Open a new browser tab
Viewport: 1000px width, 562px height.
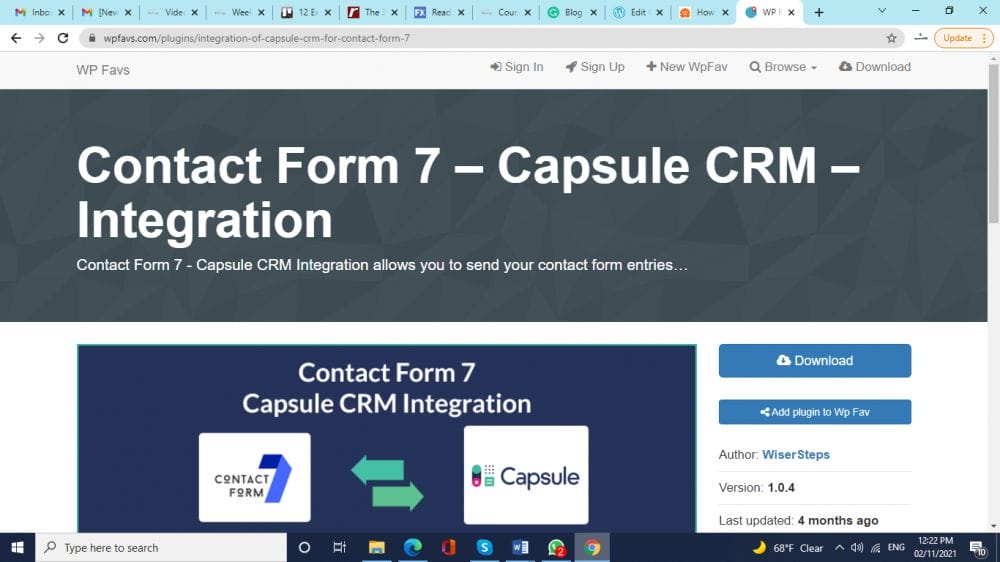[819, 12]
